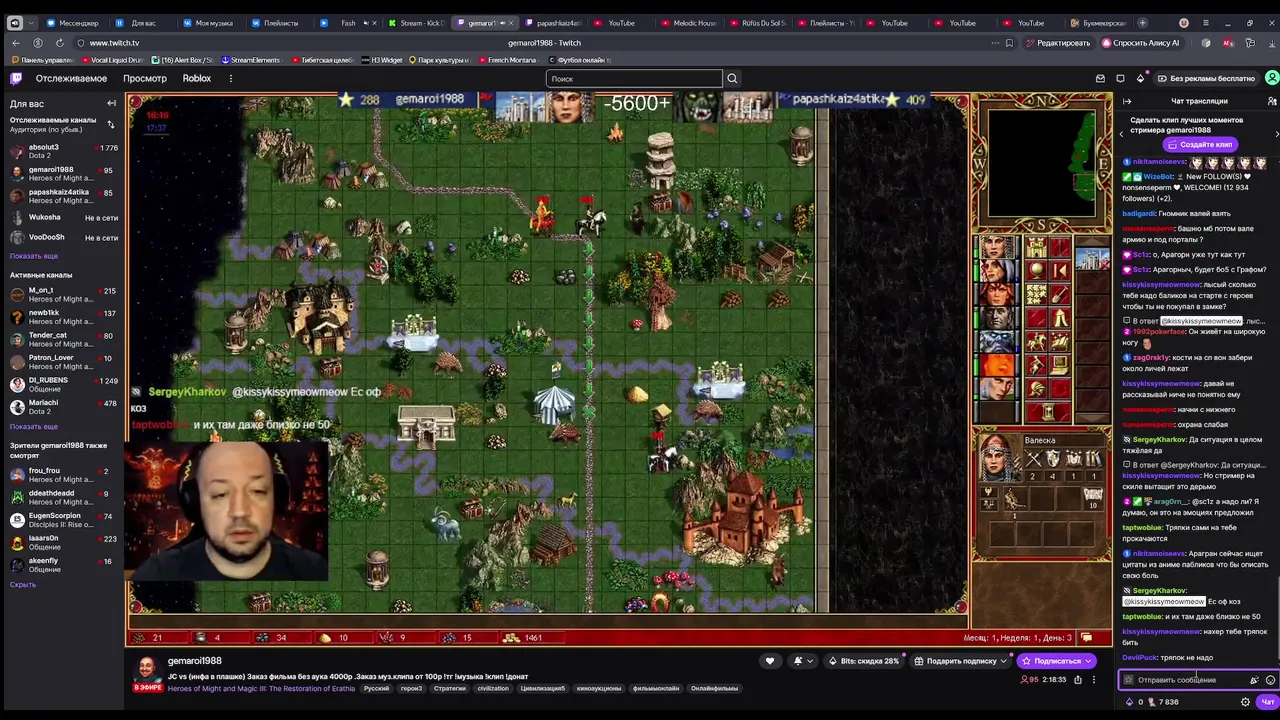Share the stream via share icon
The width and height of the screenshot is (1280, 720).
[1077, 680]
